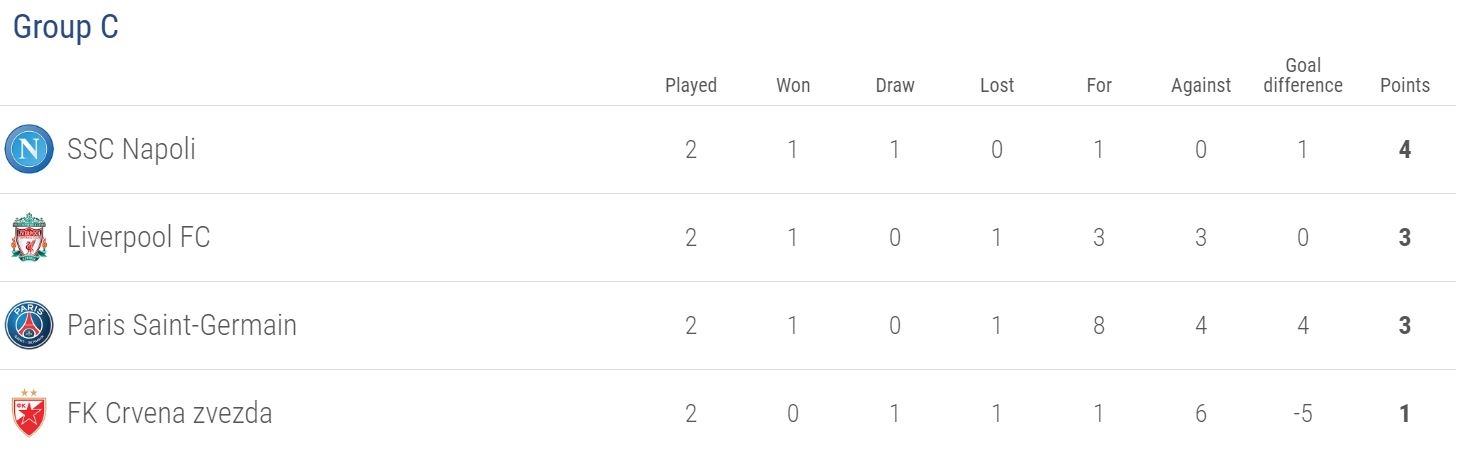Click the For goals column header
Screen dimensions: 1459x464
(1099, 85)
